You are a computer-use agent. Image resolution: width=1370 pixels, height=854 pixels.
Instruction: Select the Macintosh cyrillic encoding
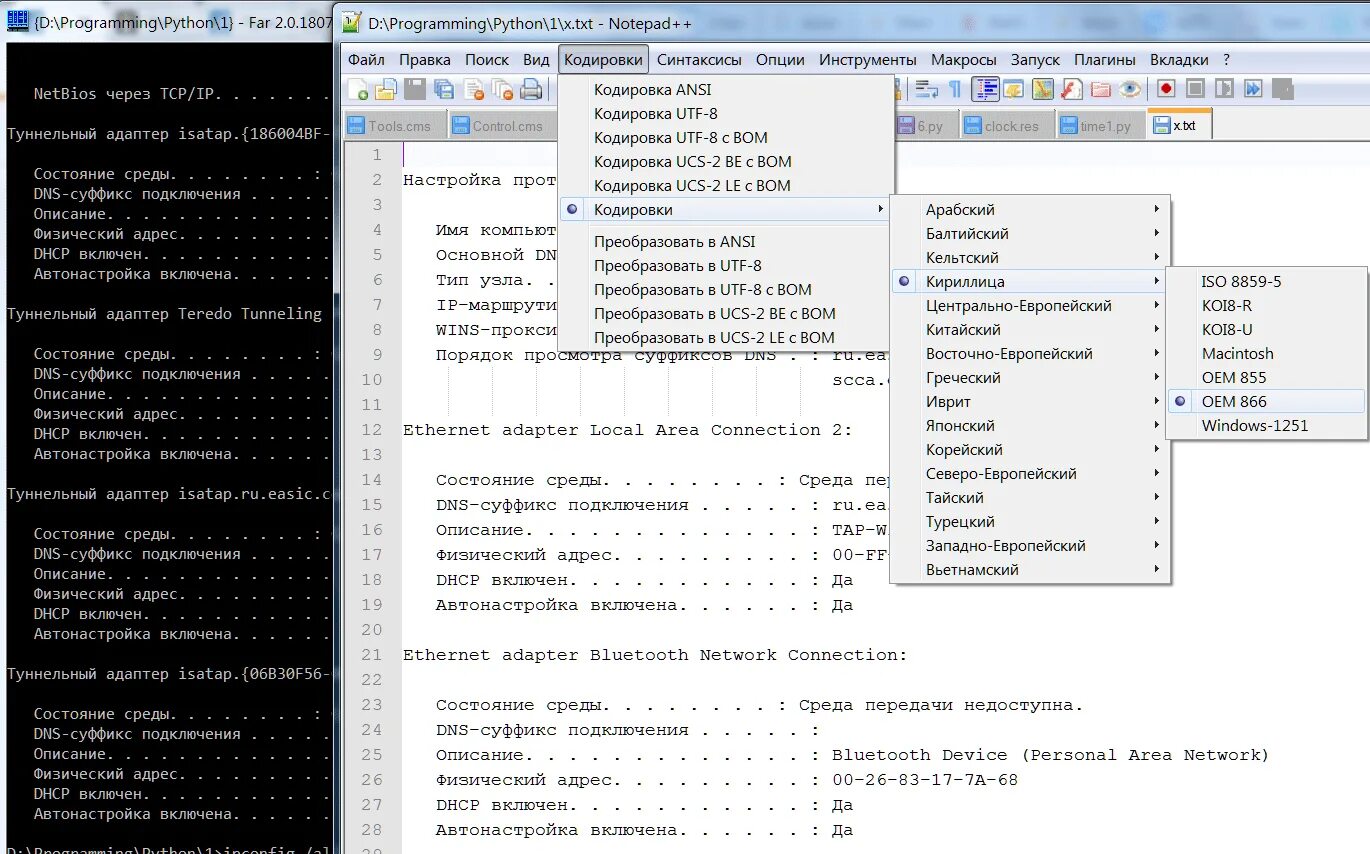[x=1266, y=353]
